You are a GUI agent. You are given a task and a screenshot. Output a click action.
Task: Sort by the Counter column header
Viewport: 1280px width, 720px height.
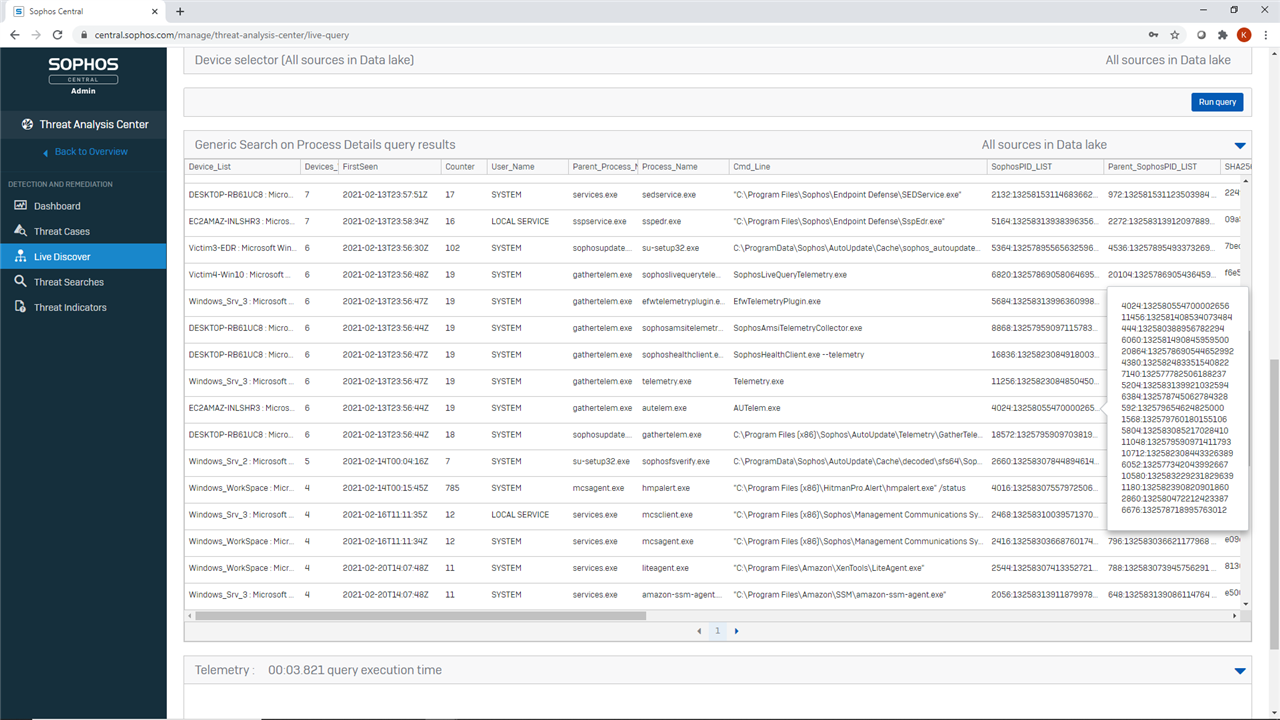click(x=464, y=166)
